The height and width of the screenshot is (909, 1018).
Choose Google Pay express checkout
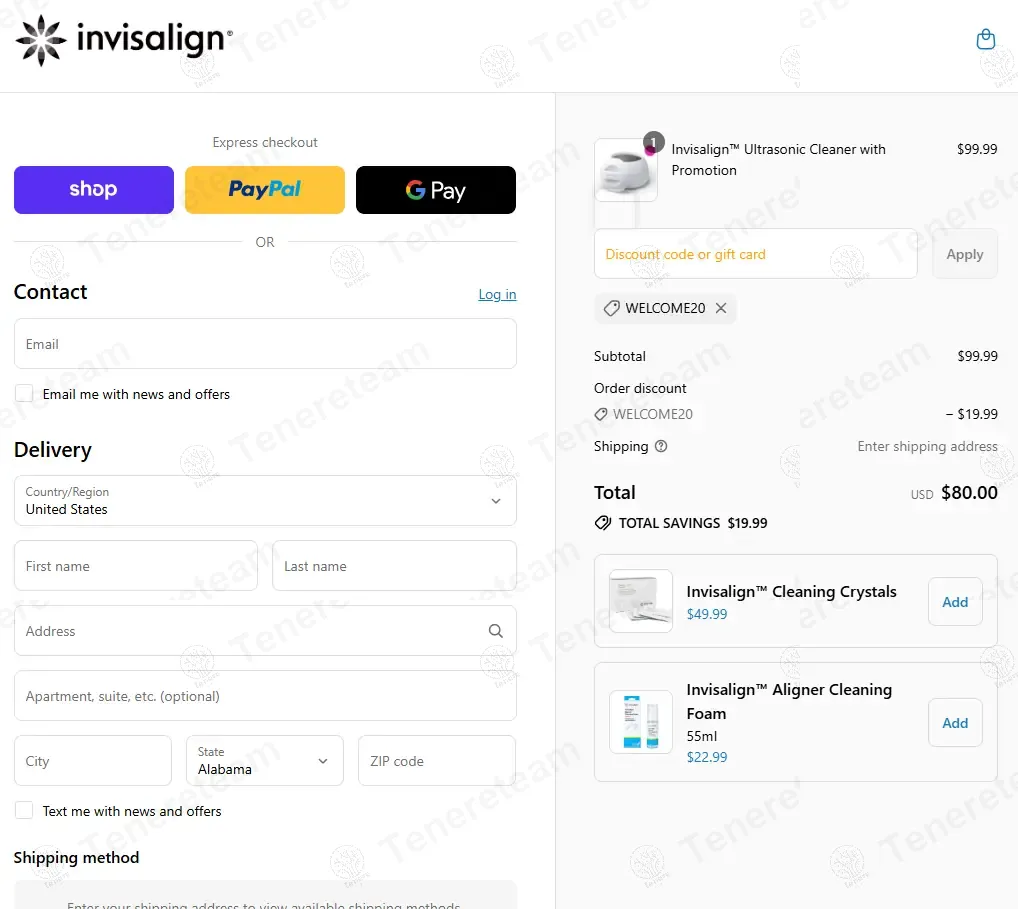point(436,190)
